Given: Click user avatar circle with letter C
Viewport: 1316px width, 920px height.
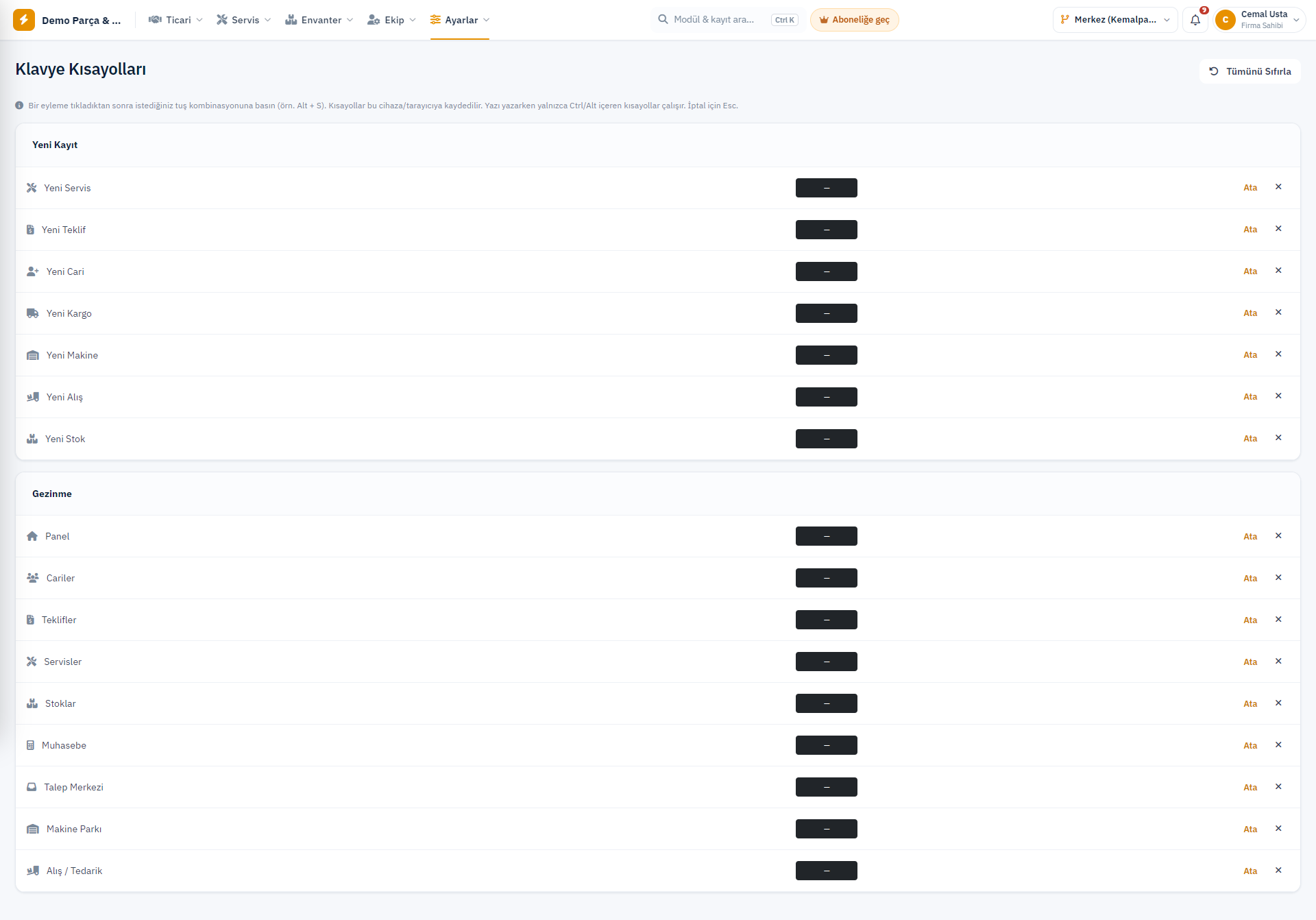Looking at the screenshot, I should click(x=1226, y=20).
